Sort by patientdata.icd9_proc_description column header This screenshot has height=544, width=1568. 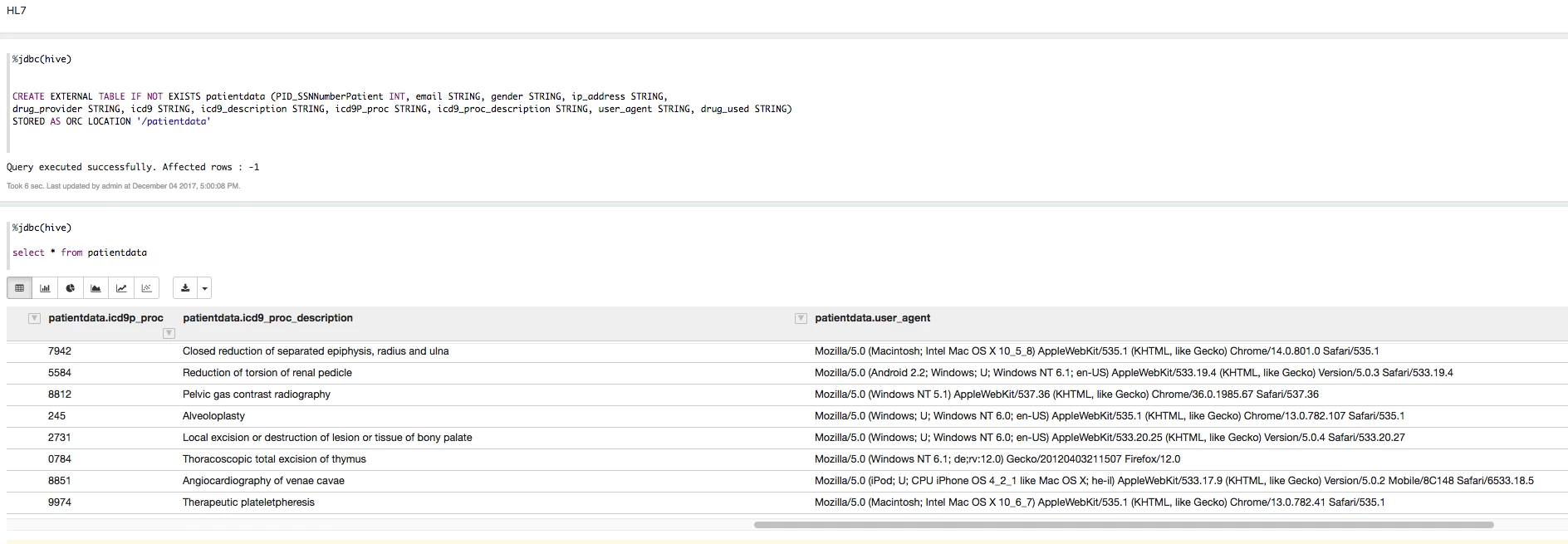[x=267, y=318]
